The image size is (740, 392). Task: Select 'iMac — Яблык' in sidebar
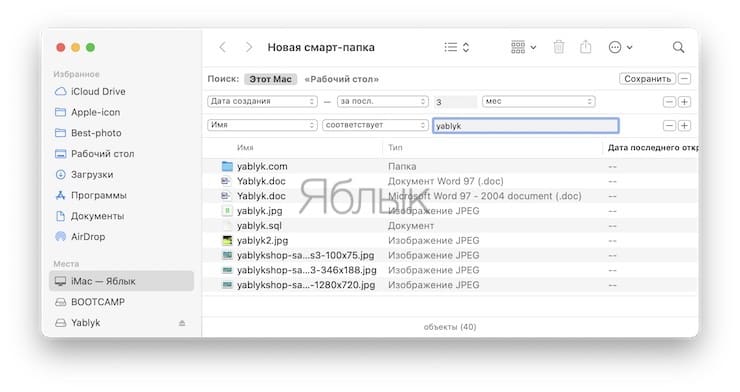pyautogui.click(x=121, y=281)
